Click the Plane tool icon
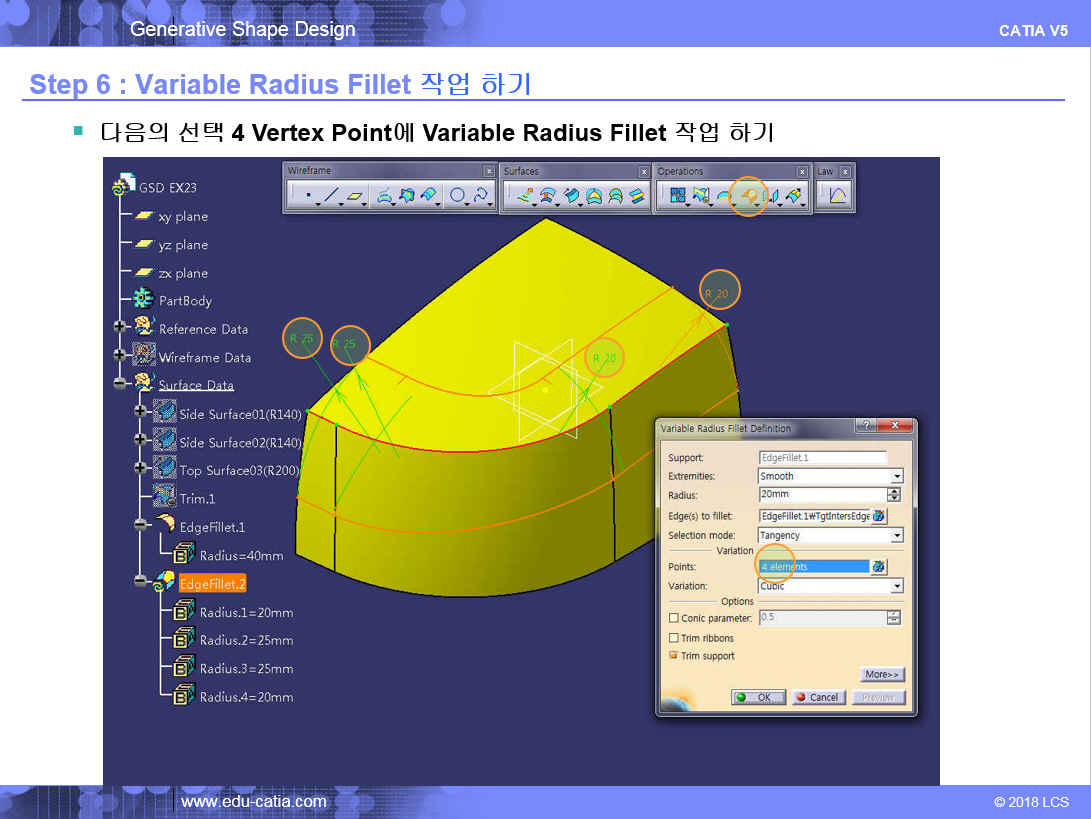1091x819 pixels. pyautogui.click(x=356, y=196)
